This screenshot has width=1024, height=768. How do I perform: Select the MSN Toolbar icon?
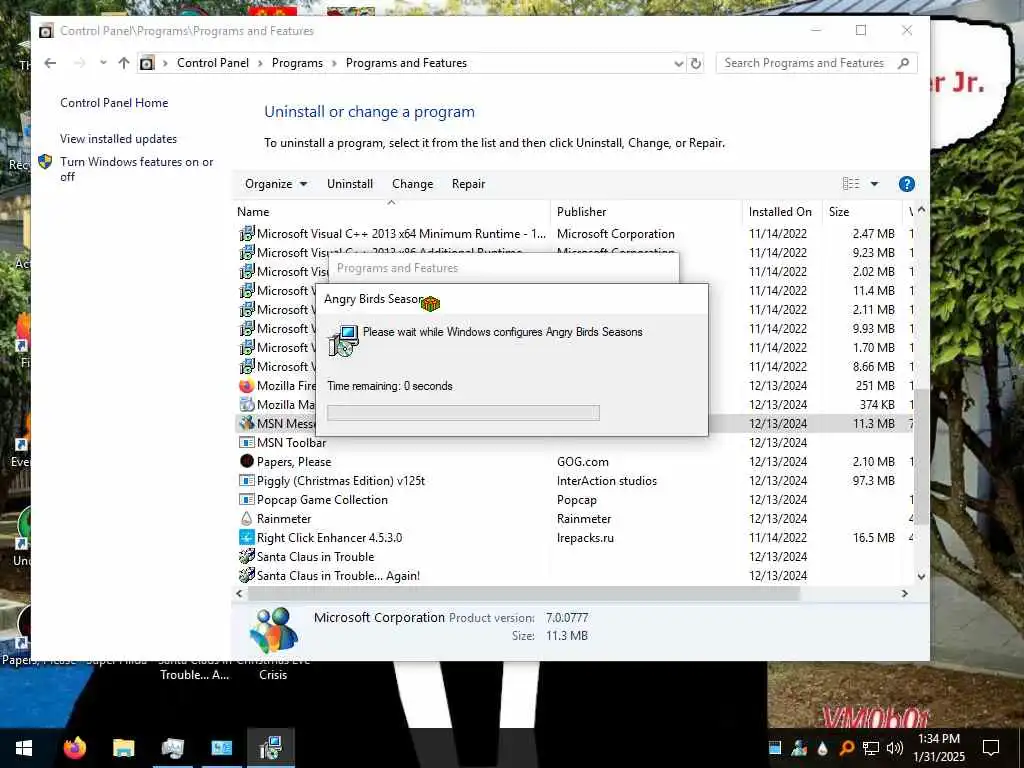click(x=247, y=443)
